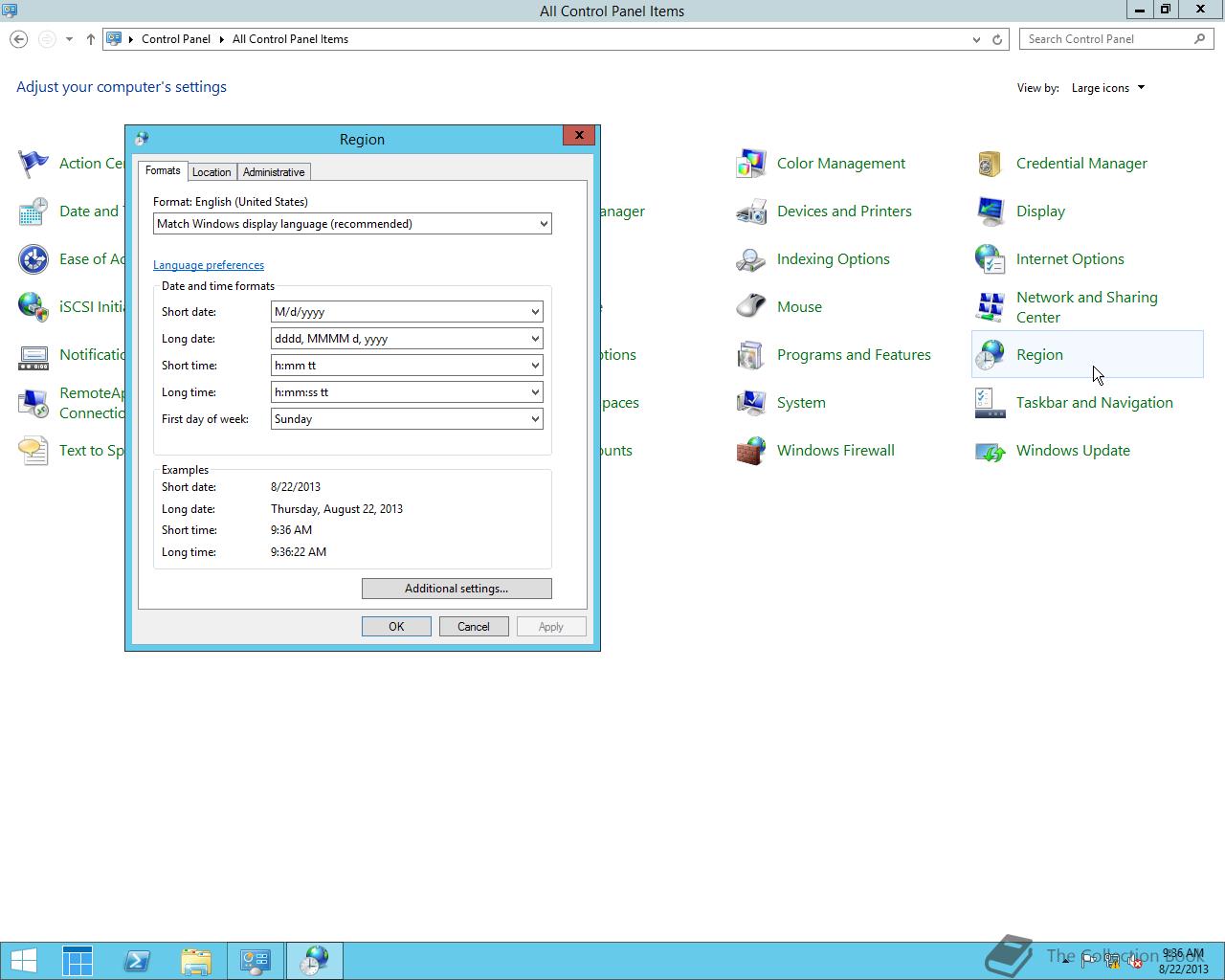This screenshot has width=1225, height=980.
Task: Open the Text to Speech icon
Action: [33, 451]
